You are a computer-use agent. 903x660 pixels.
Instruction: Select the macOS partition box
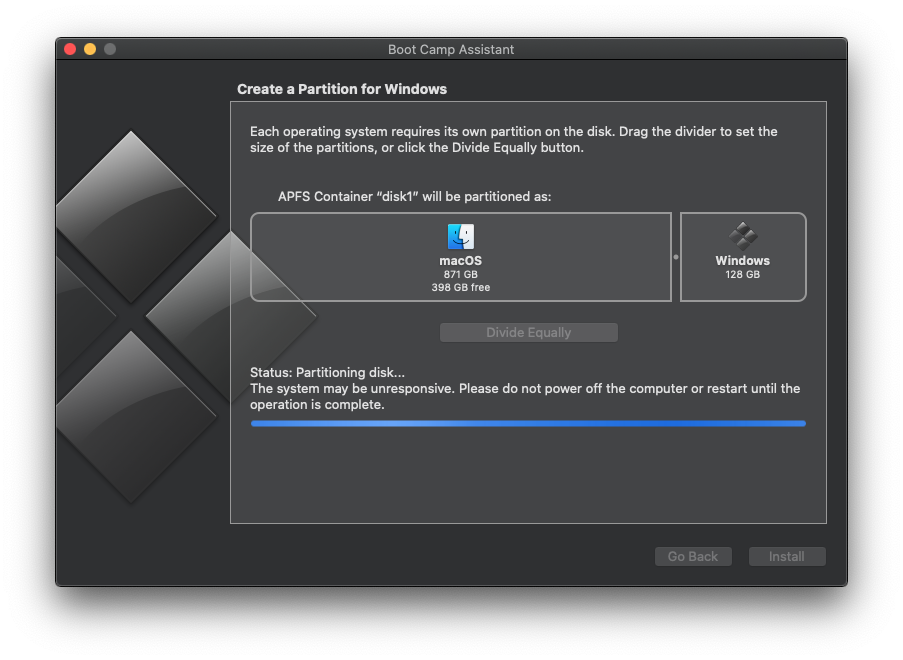(x=460, y=256)
